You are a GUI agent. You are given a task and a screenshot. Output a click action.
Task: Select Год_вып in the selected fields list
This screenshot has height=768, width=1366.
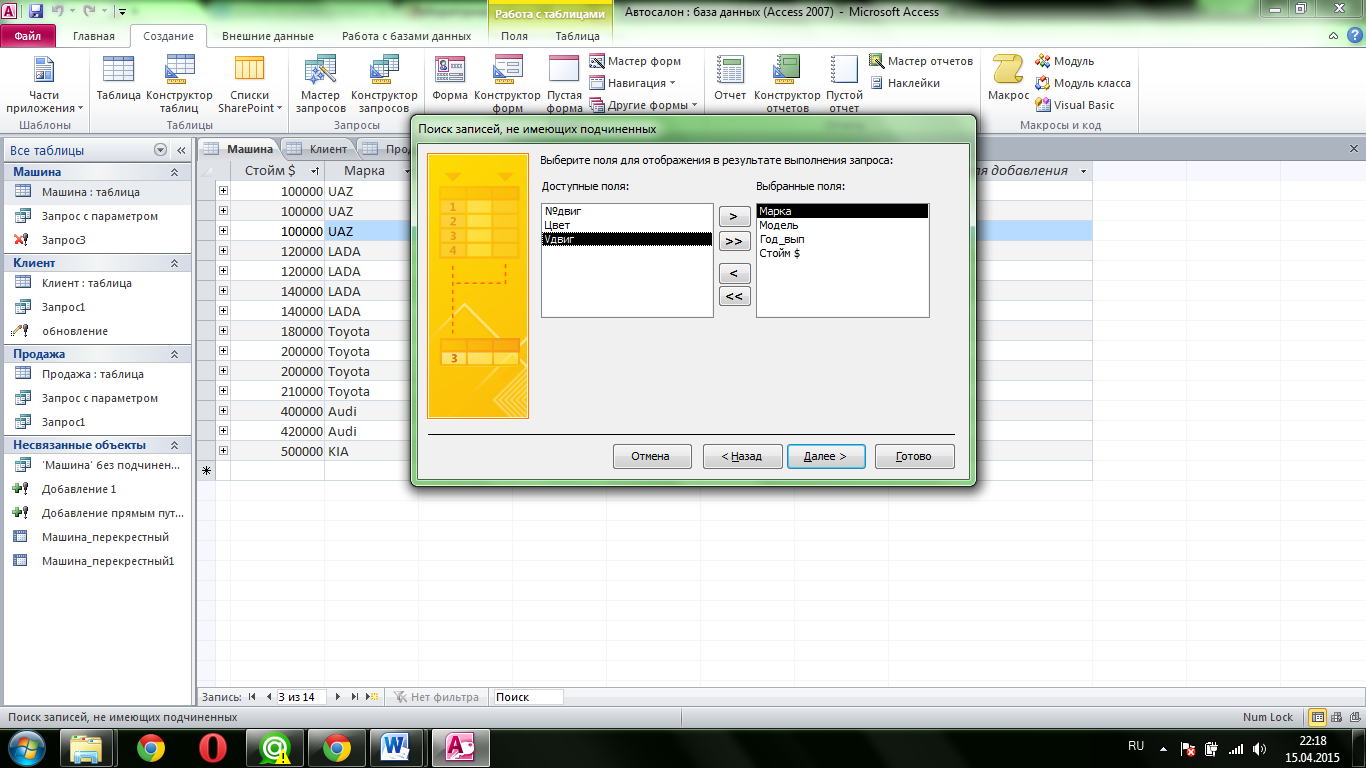(842, 239)
